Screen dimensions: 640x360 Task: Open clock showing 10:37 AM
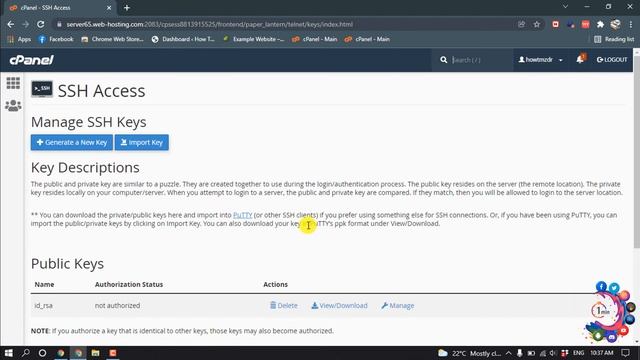(x=602, y=353)
